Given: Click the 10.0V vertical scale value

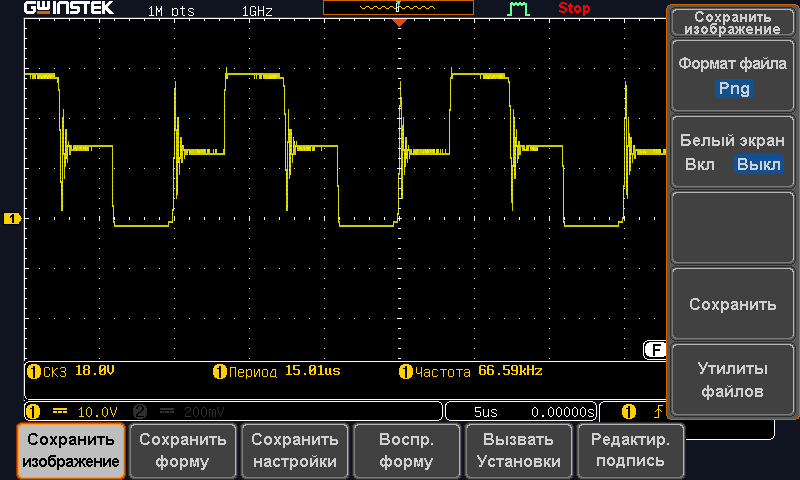Looking at the screenshot, I should tap(97, 412).
